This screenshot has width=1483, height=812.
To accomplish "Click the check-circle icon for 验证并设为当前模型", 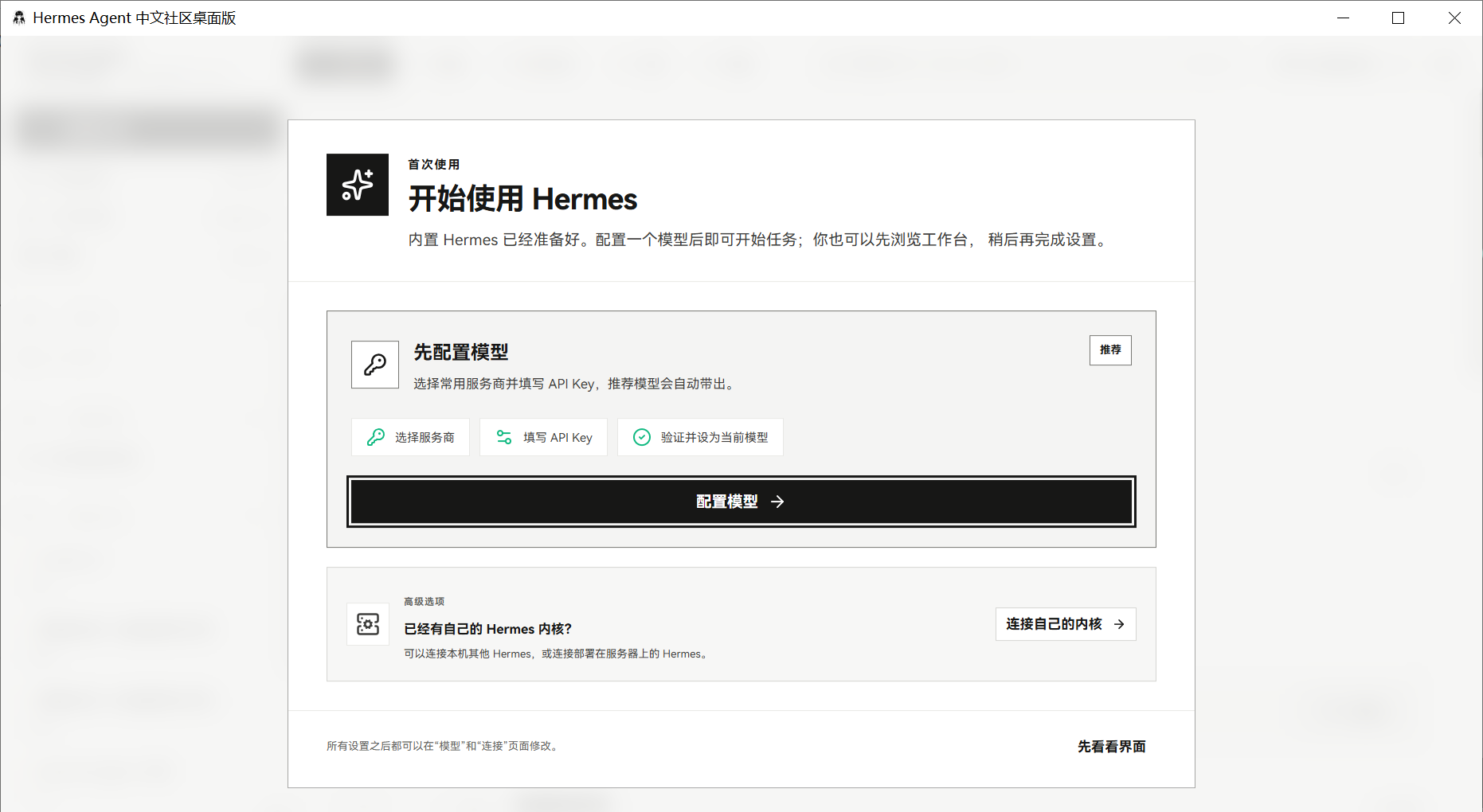I will pyautogui.click(x=642, y=437).
